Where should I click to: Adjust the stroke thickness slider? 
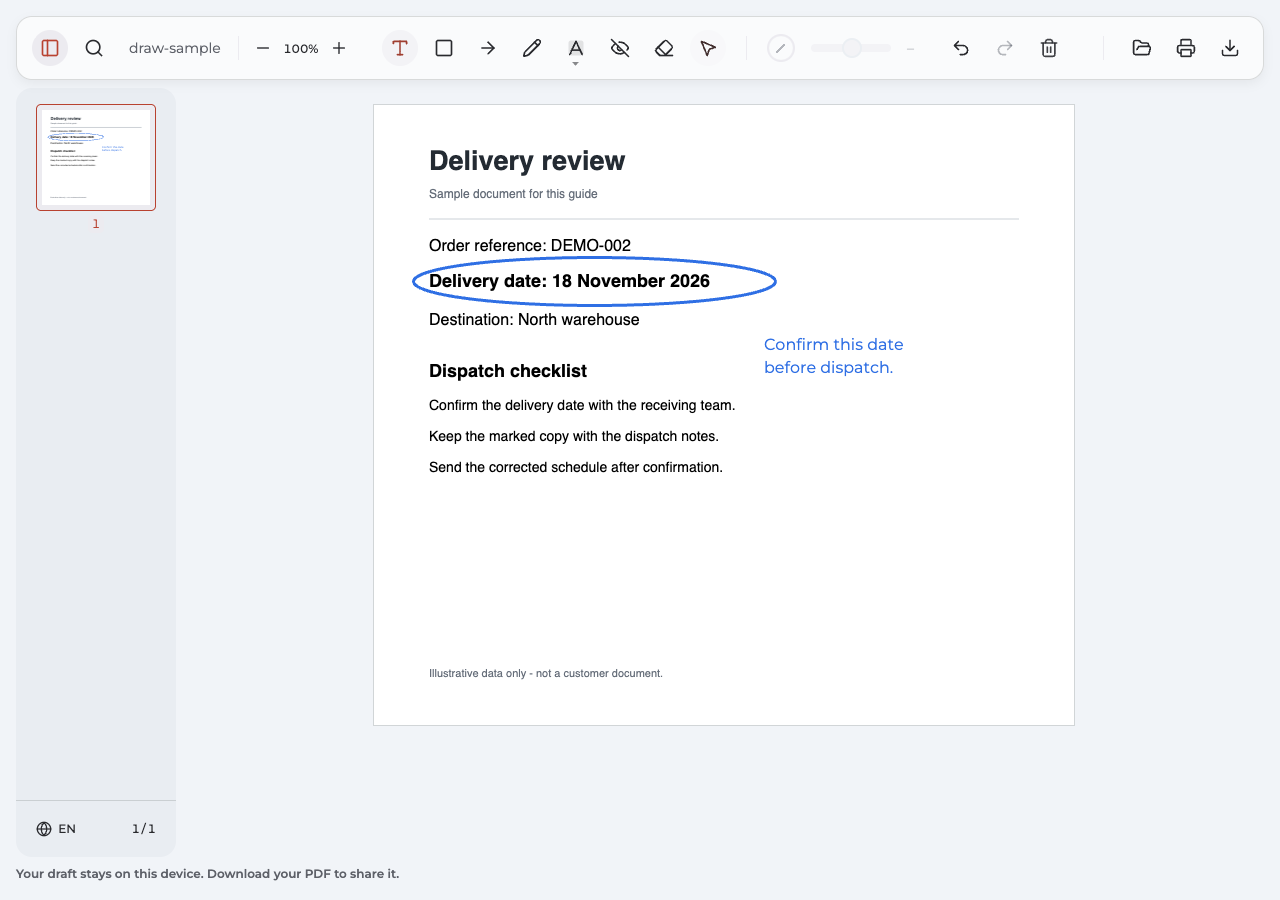pyautogui.click(x=851, y=48)
